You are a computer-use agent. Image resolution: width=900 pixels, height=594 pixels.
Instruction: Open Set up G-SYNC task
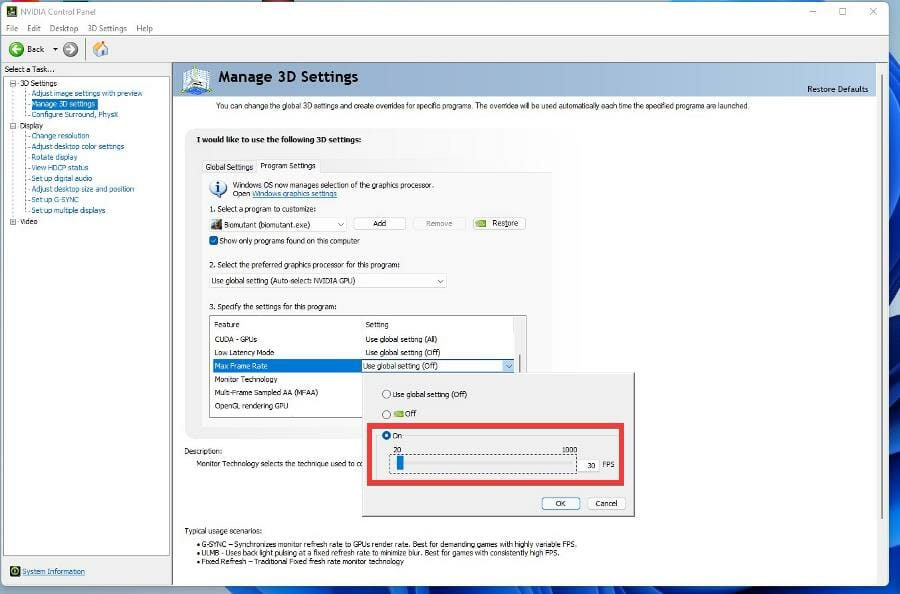55,200
